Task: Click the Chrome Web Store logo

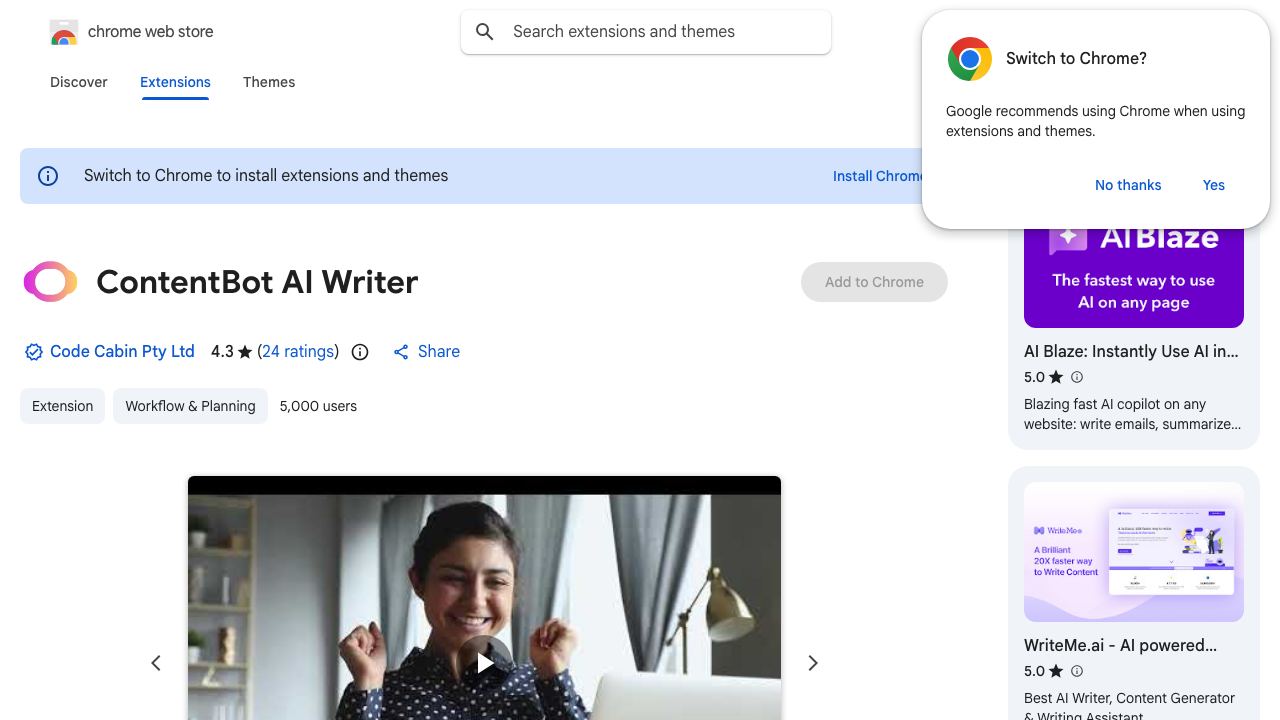Action: pos(64,32)
